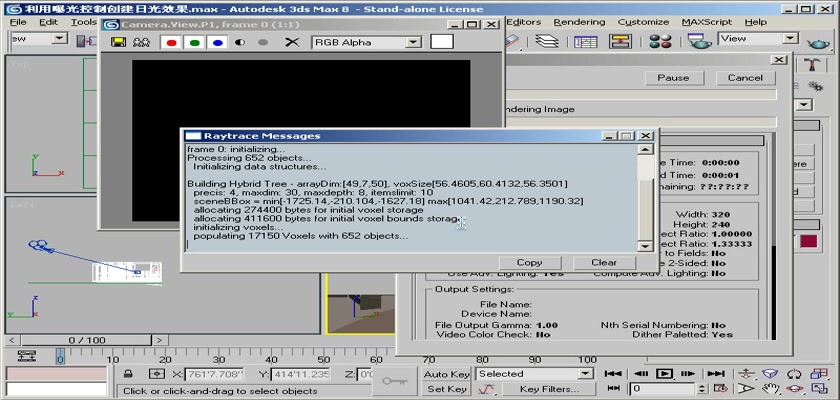Click time slider right arrow
Screen dimensions: 840x400
click(x=159, y=340)
